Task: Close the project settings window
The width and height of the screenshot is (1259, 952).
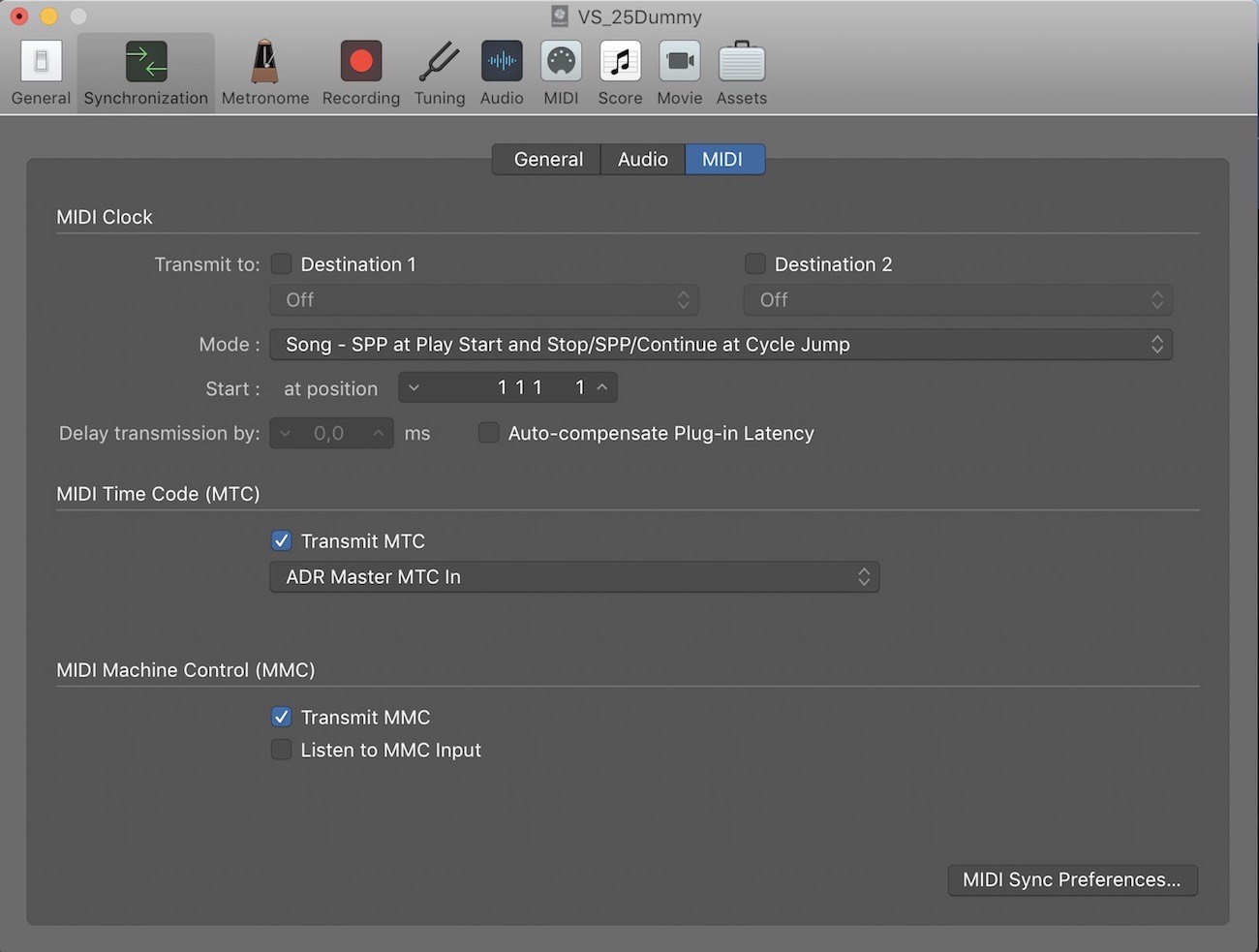Action: pos(19,16)
